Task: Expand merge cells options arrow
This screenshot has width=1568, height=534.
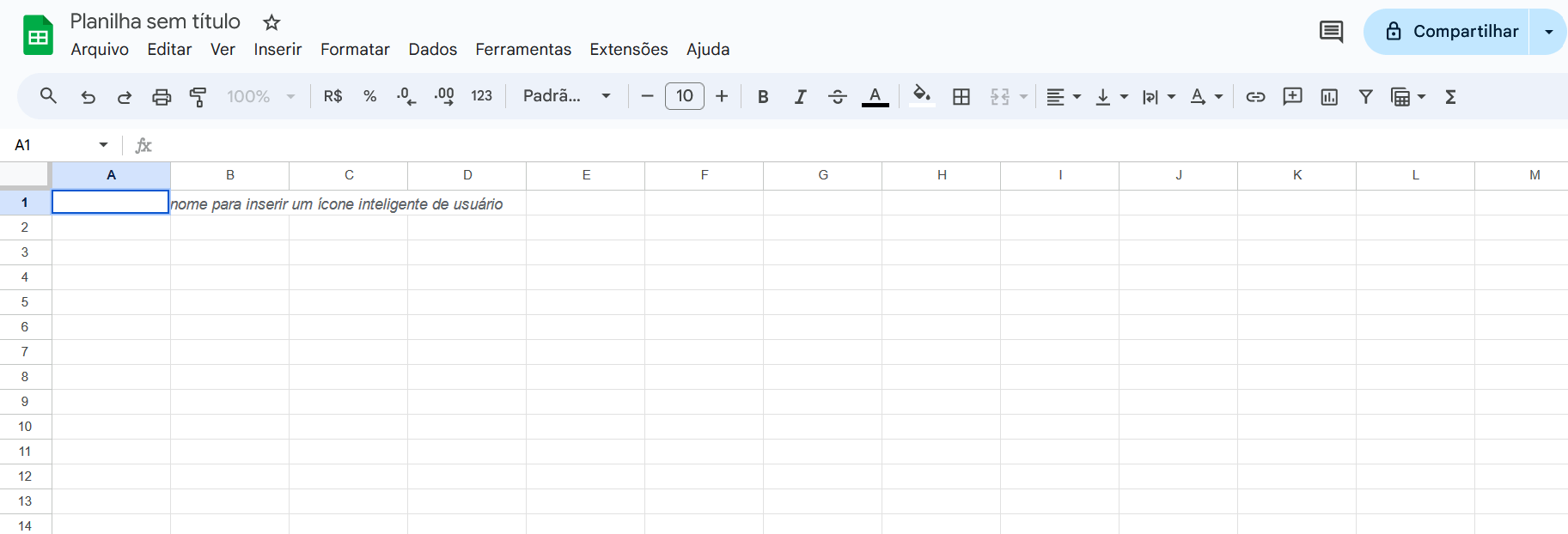Action: [x=1023, y=97]
